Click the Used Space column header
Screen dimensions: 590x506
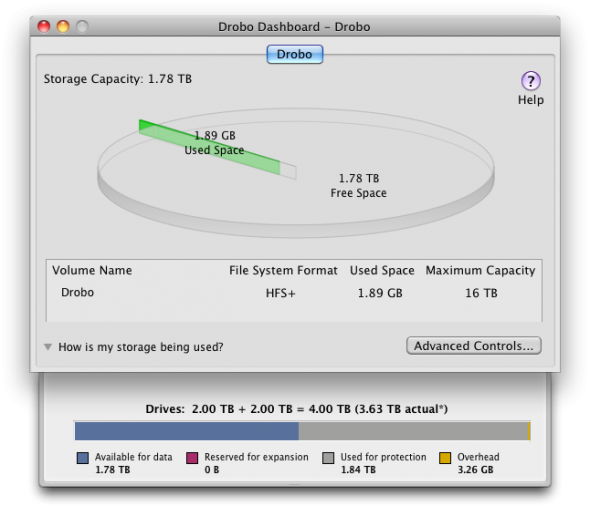(x=382, y=270)
